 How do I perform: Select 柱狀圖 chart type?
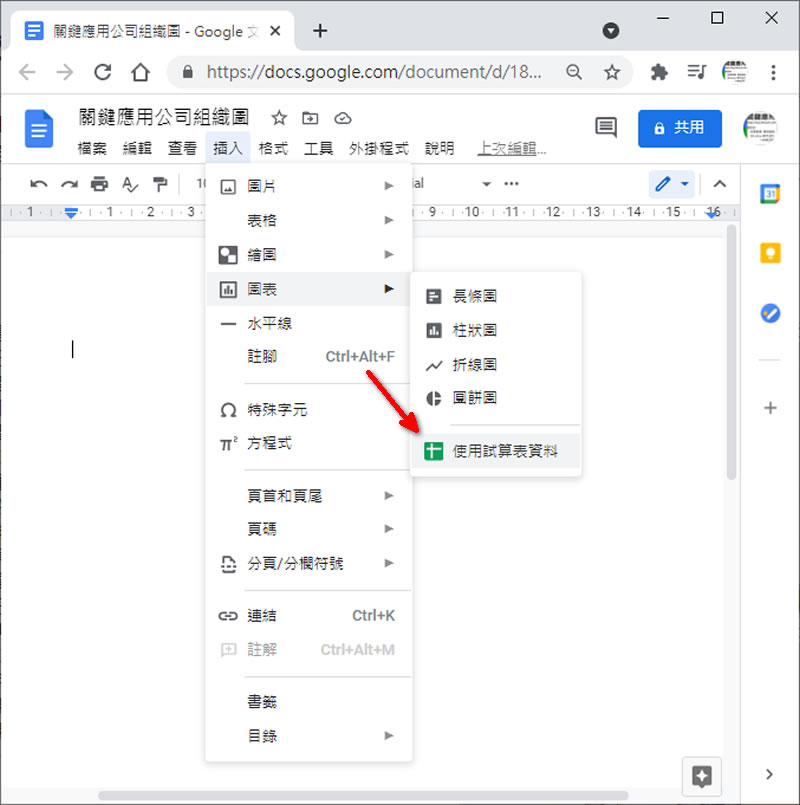pyautogui.click(x=496, y=330)
